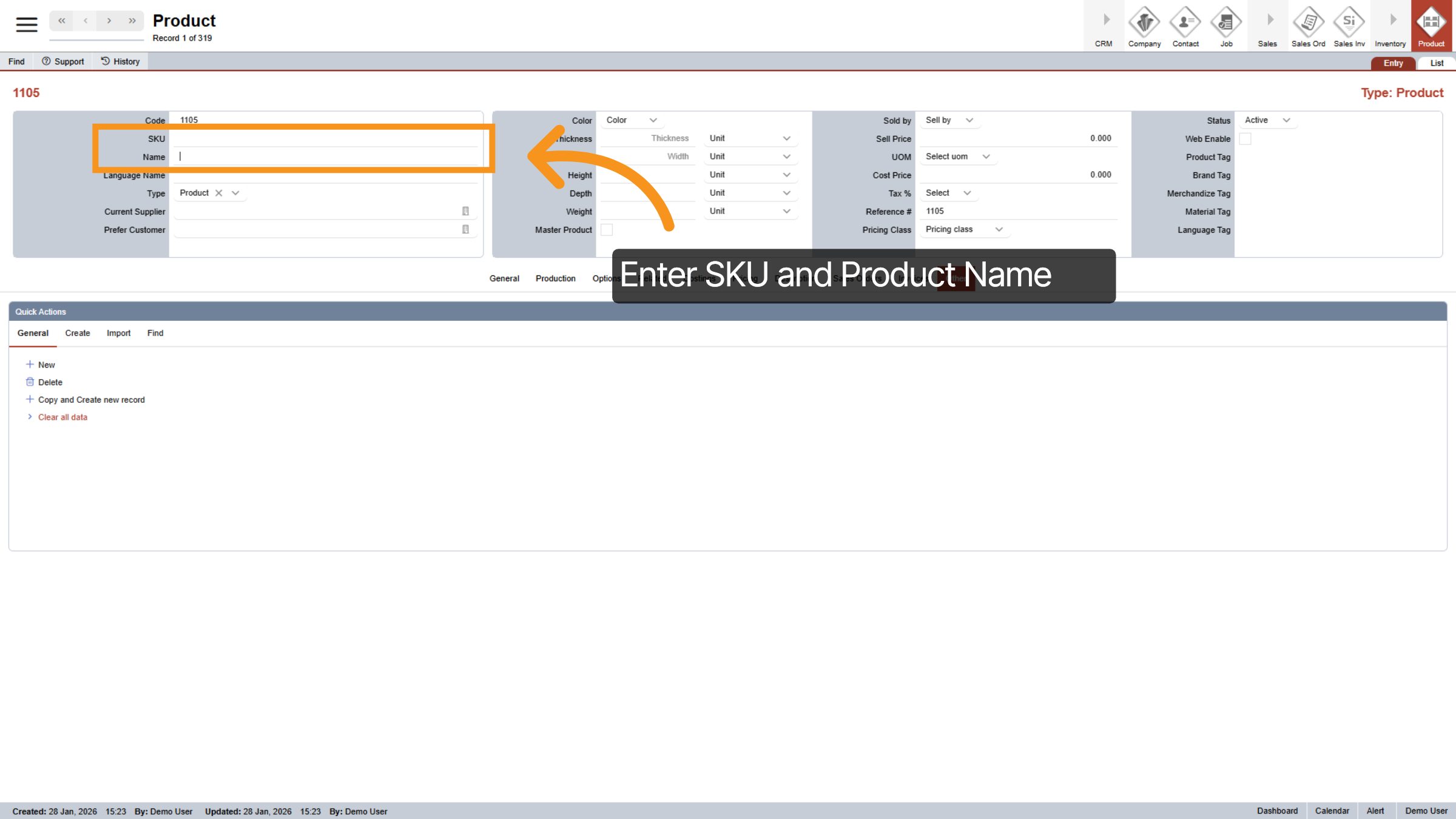Open the Contact module icon
This screenshot has height=819, width=1456.
pyautogui.click(x=1185, y=24)
